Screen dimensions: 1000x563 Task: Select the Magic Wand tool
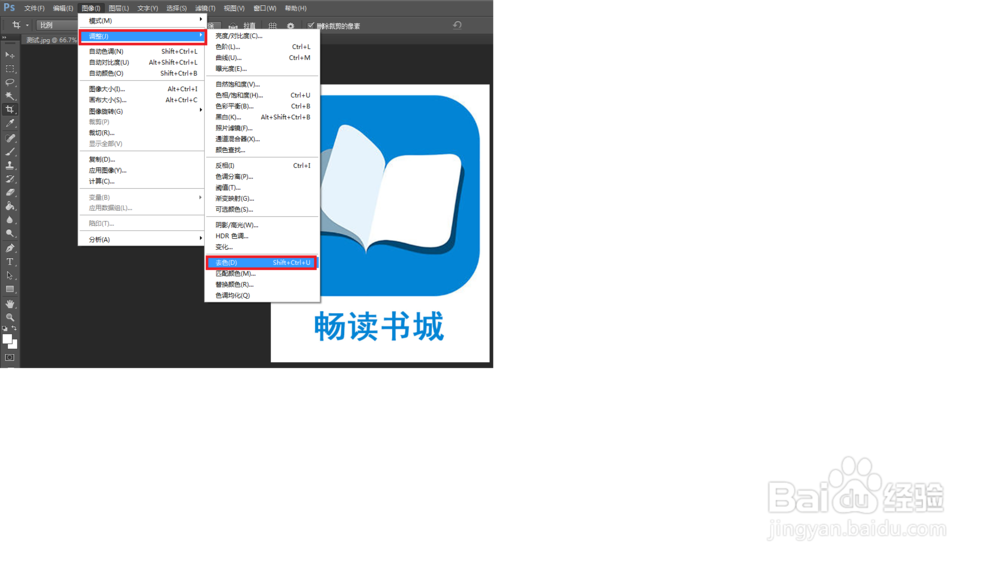[x=10, y=96]
